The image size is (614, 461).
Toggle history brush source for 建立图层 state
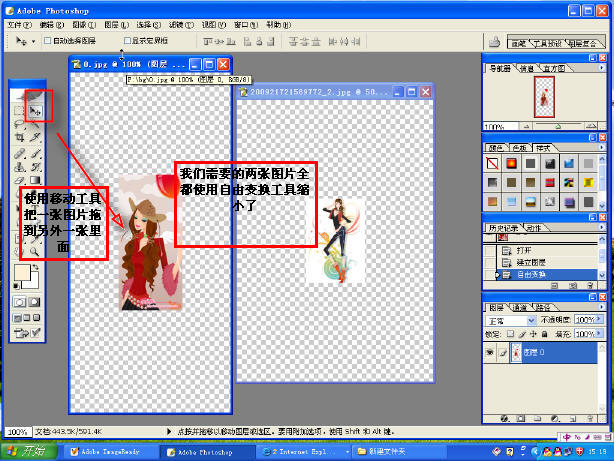pyautogui.click(x=490, y=262)
